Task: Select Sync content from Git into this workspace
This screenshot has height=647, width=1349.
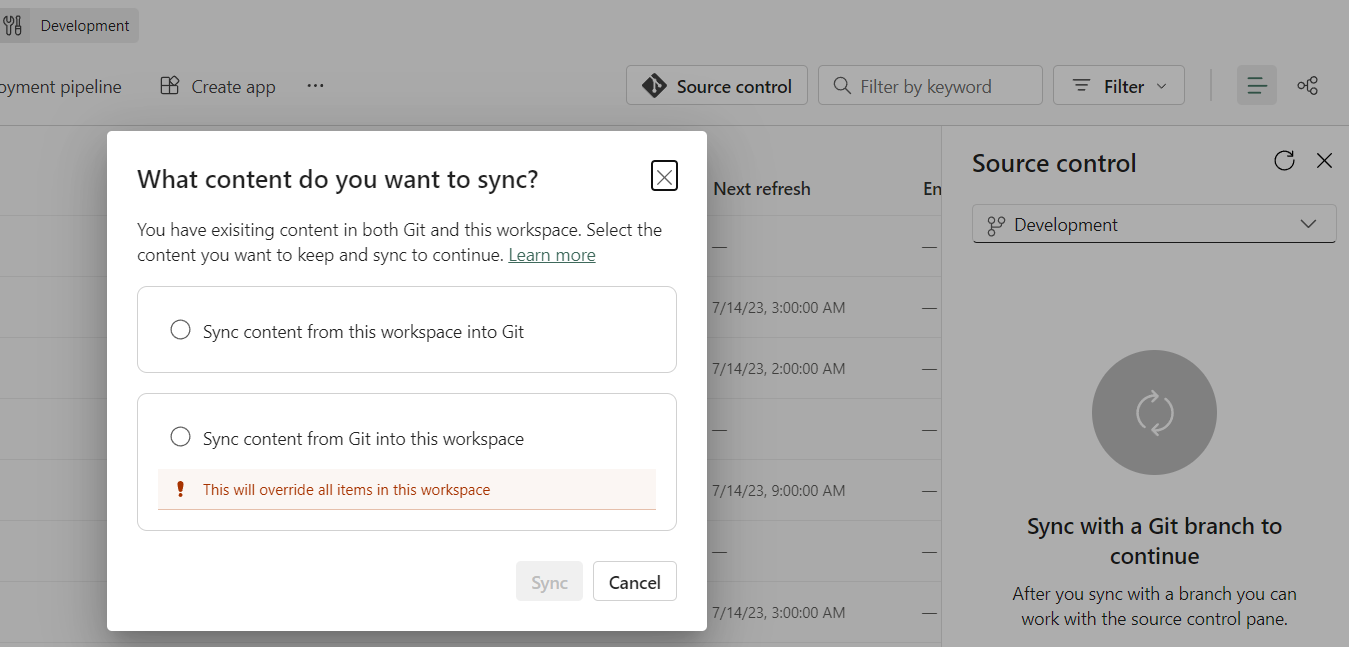Action: pyautogui.click(x=180, y=437)
